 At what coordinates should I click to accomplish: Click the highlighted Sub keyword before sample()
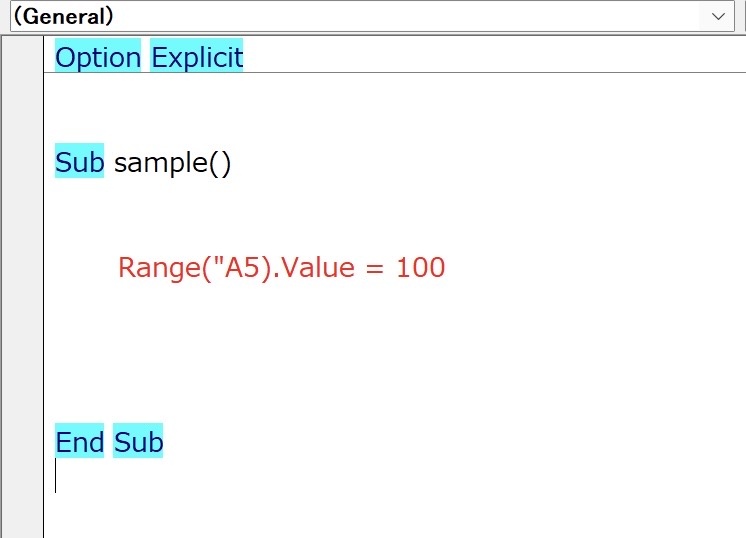(79, 161)
